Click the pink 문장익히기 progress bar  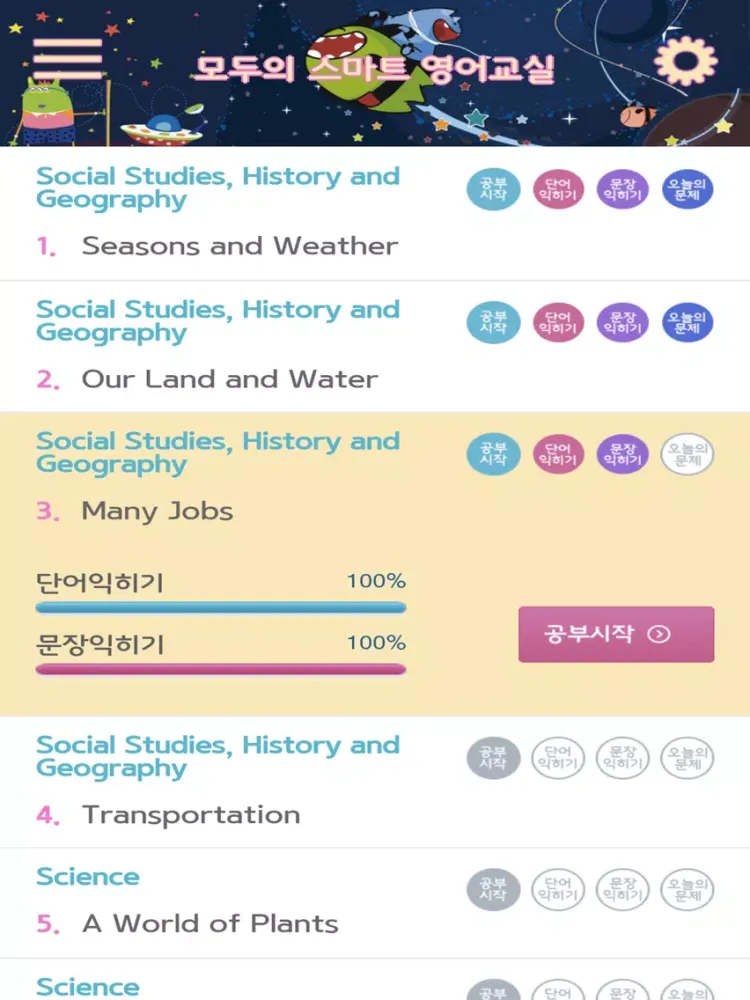click(220, 669)
